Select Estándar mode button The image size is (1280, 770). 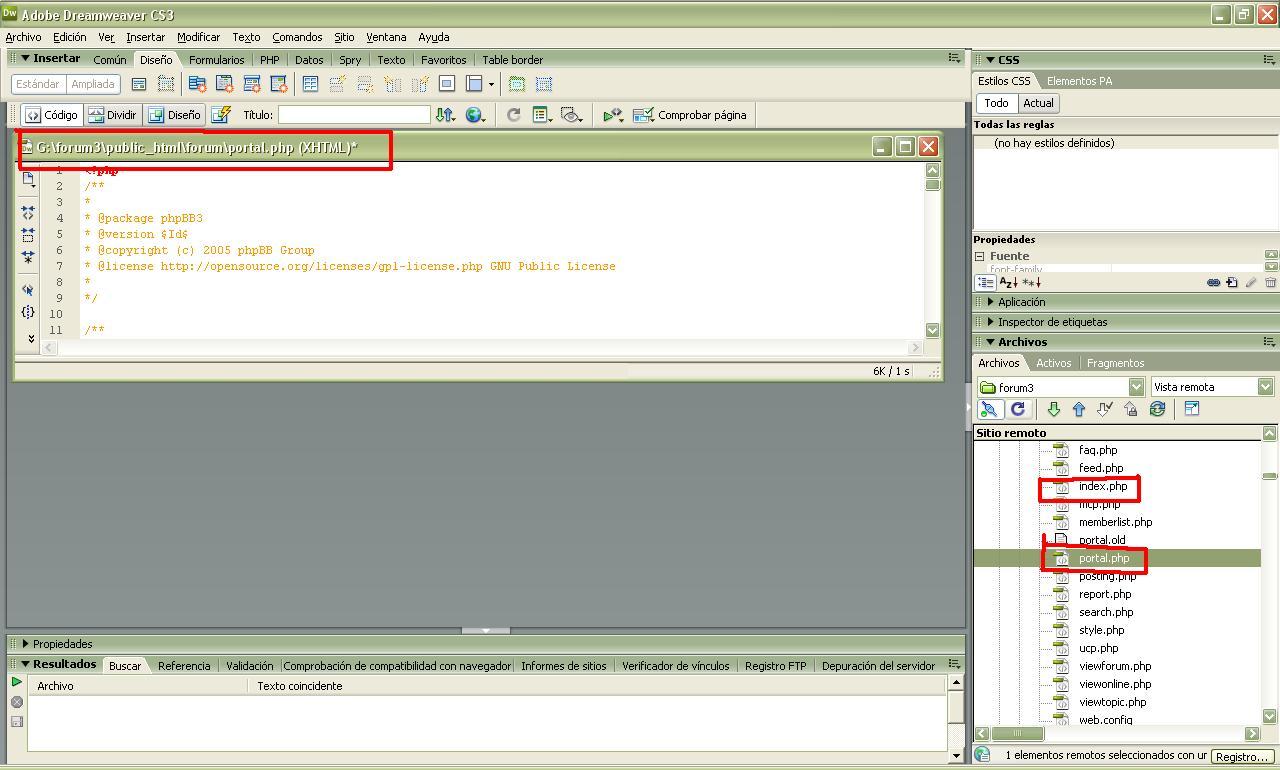click(38, 84)
